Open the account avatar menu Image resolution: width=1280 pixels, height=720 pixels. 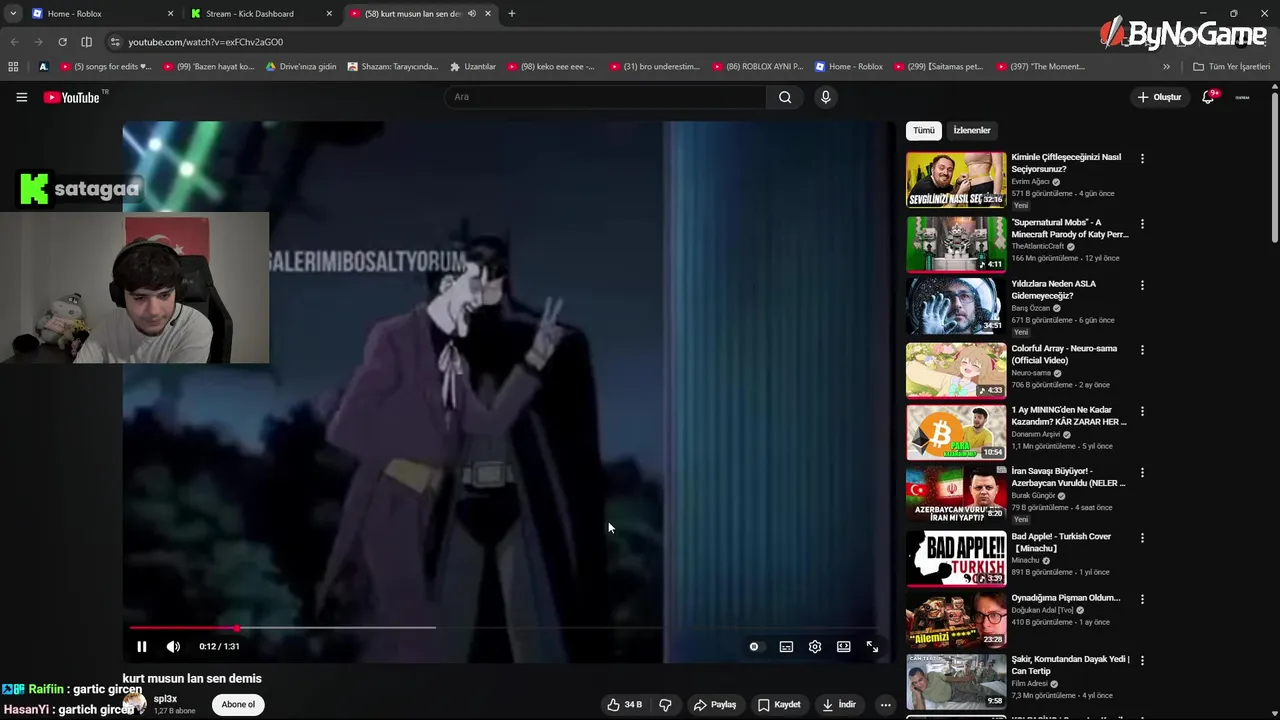(x=1243, y=97)
